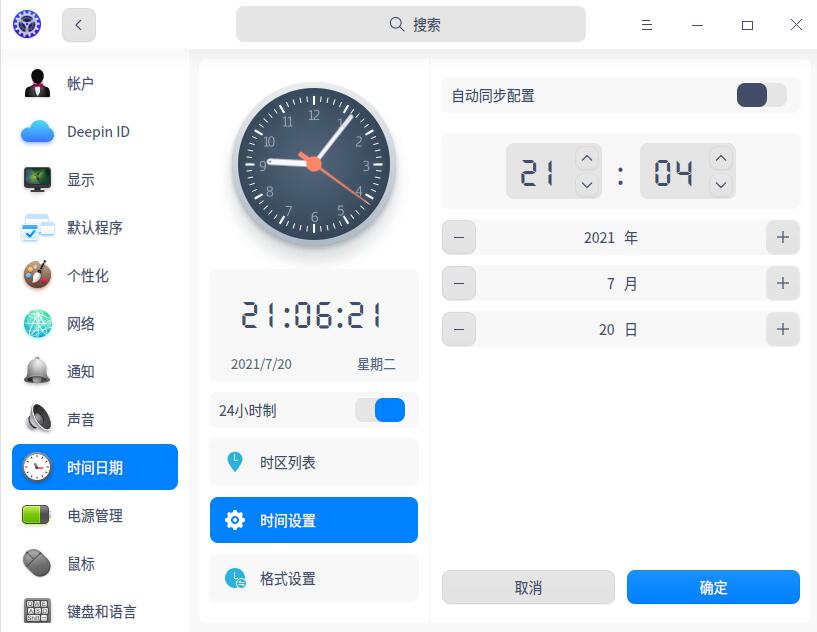Click the 24小时制 label text
Screen dimensions: 817x632
coord(247,411)
